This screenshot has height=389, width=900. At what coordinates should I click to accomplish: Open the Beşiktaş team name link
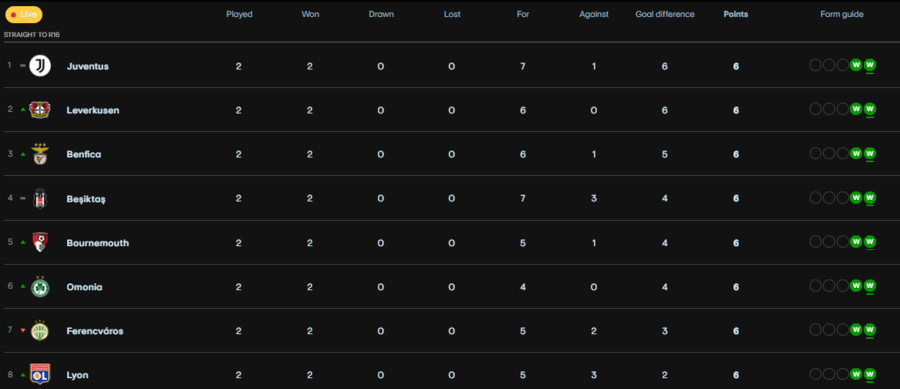point(86,199)
